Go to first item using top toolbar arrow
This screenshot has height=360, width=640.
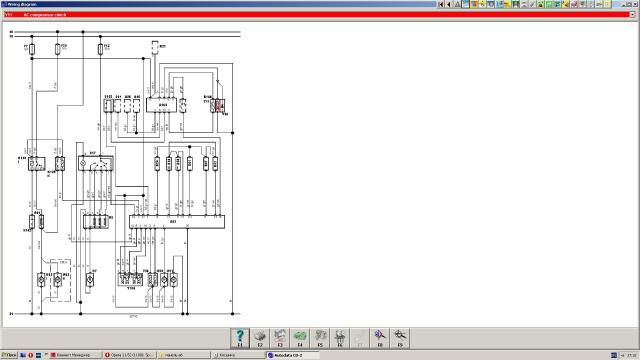(441, 4)
